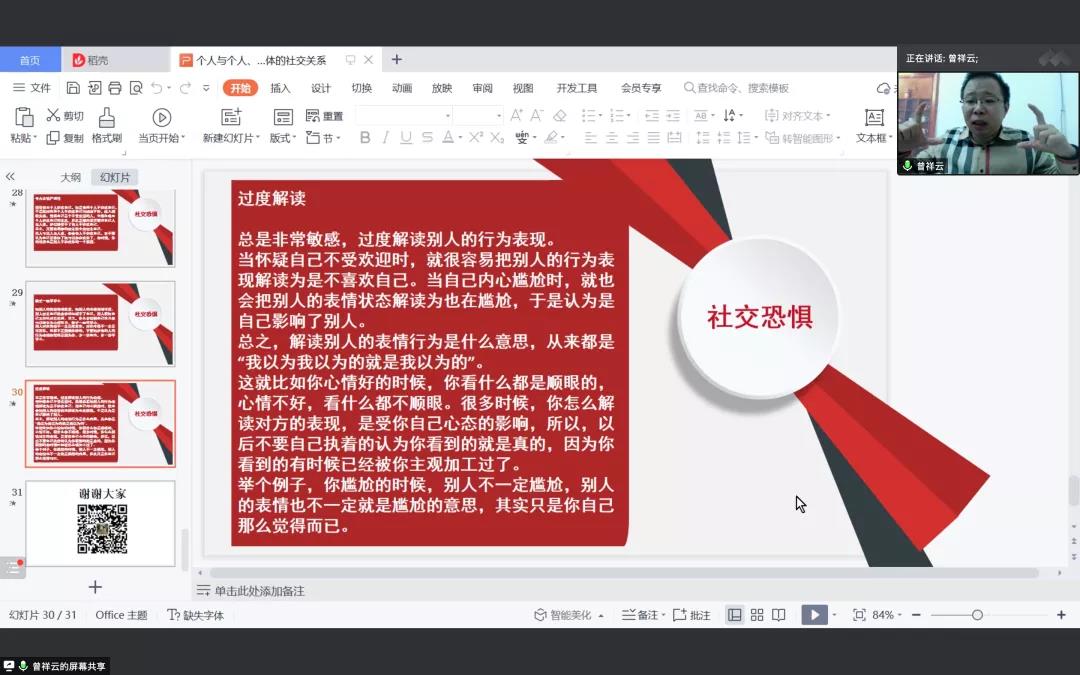
Task: Click the 剪切 cut icon
Action: click(54, 115)
